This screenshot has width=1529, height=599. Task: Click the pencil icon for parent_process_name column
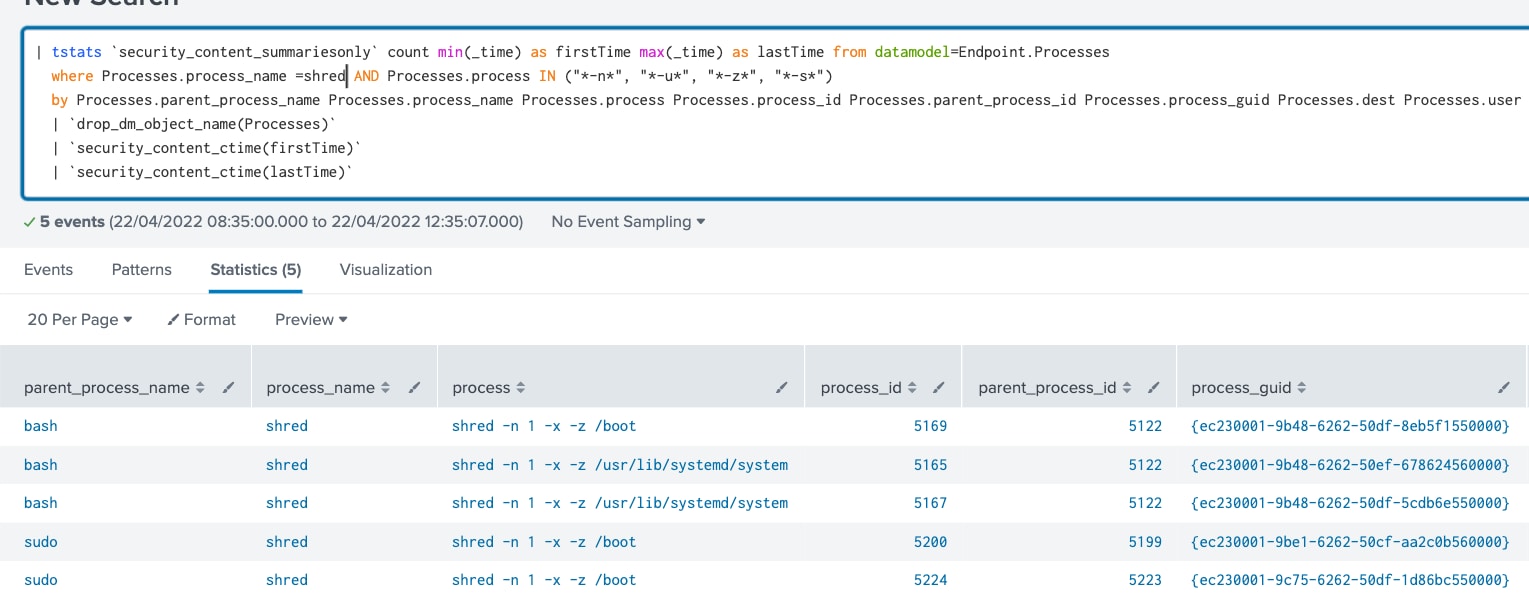tap(228, 388)
